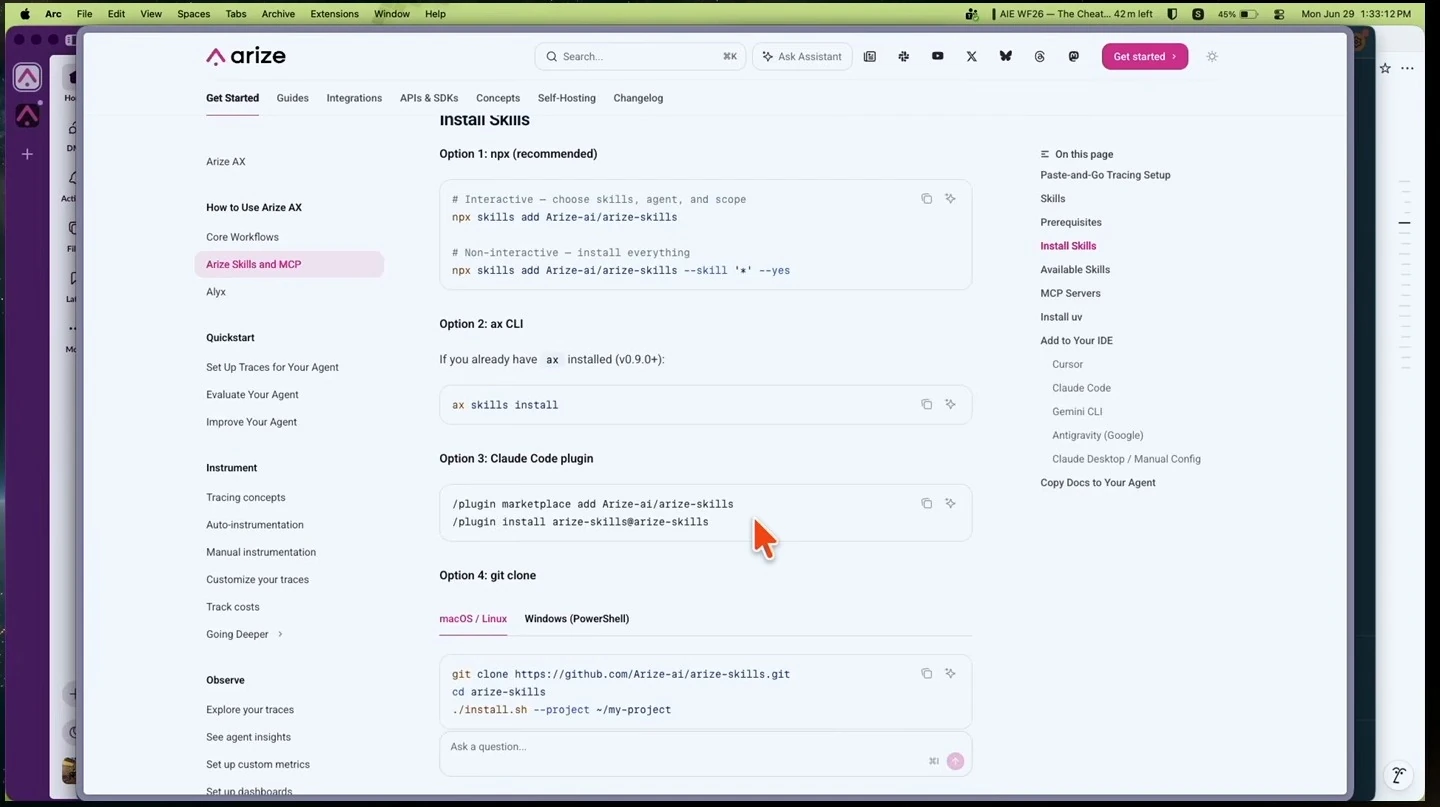Click the battery status in menu bar
The height and width of the screenshot is (807, 1440).
(1238, 14)
